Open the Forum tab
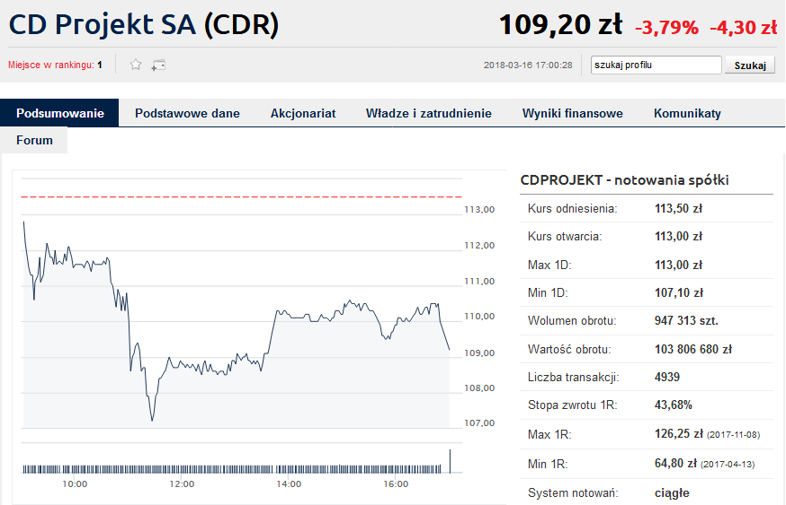The width and height of the screenshot is (786, 505). 35,141
